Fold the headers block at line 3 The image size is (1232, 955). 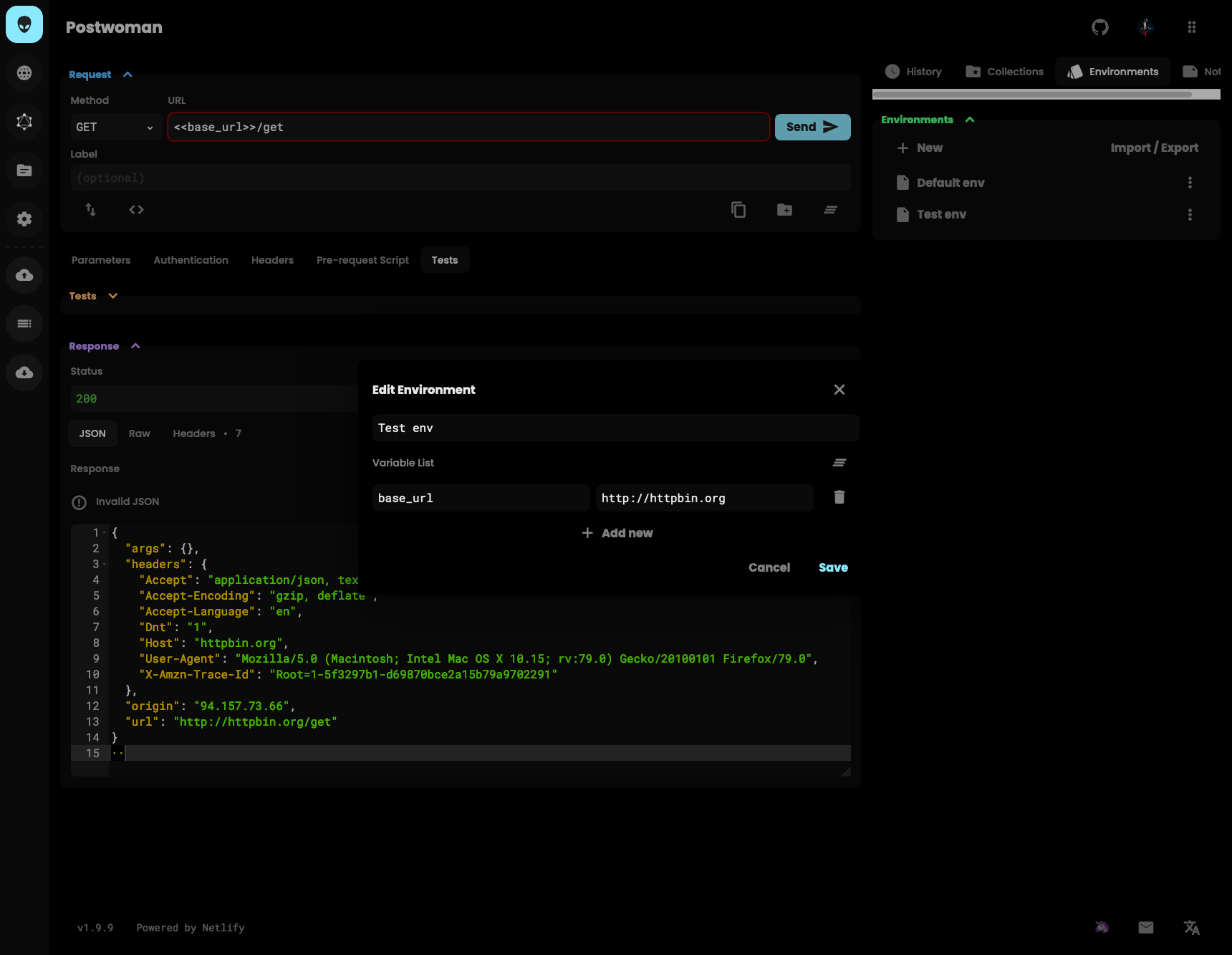tap(105, 565)
